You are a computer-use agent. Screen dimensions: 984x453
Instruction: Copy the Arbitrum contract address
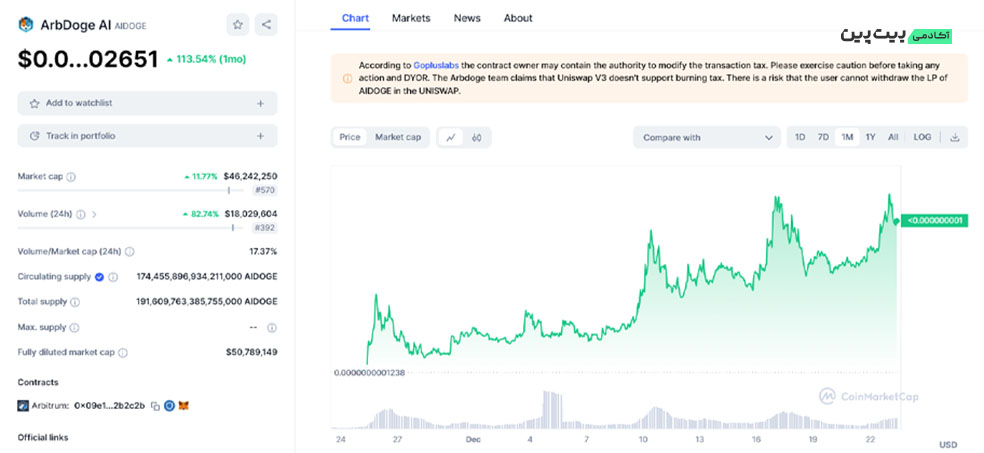coord(155,406)
